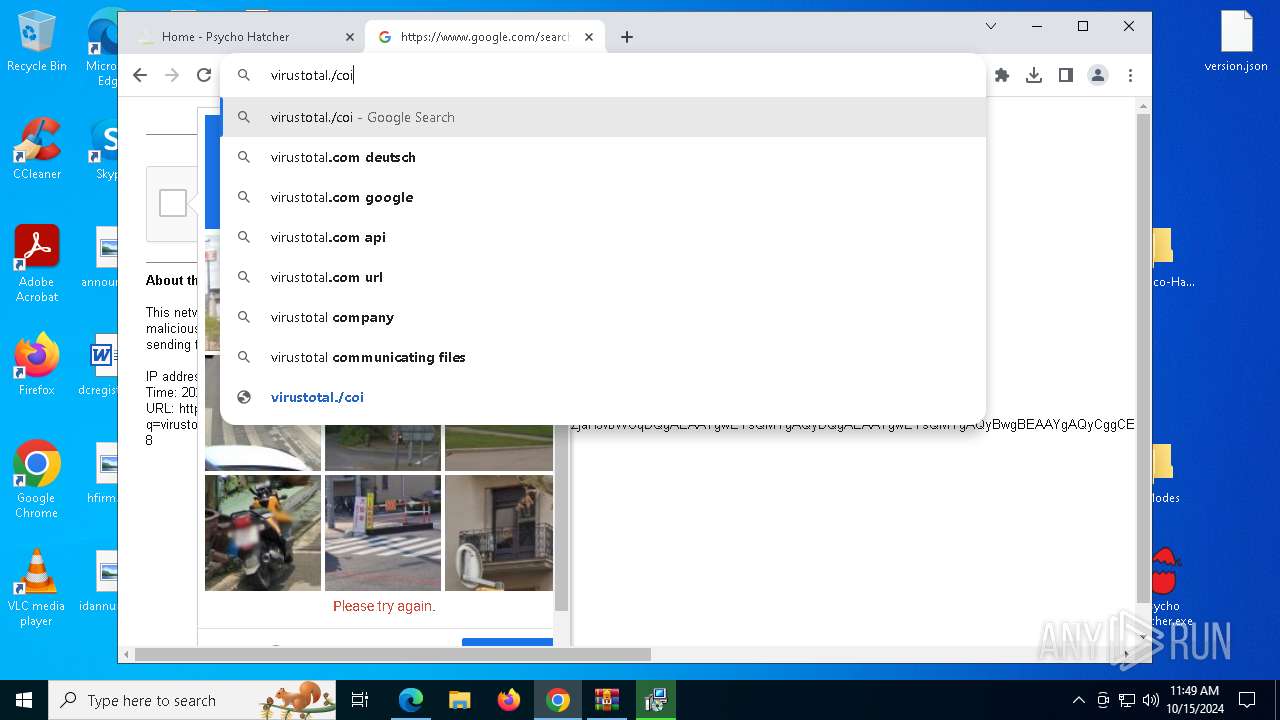Open the virustotal./coi URL suggestion
1280x720 pixels.
pos(603,397)
